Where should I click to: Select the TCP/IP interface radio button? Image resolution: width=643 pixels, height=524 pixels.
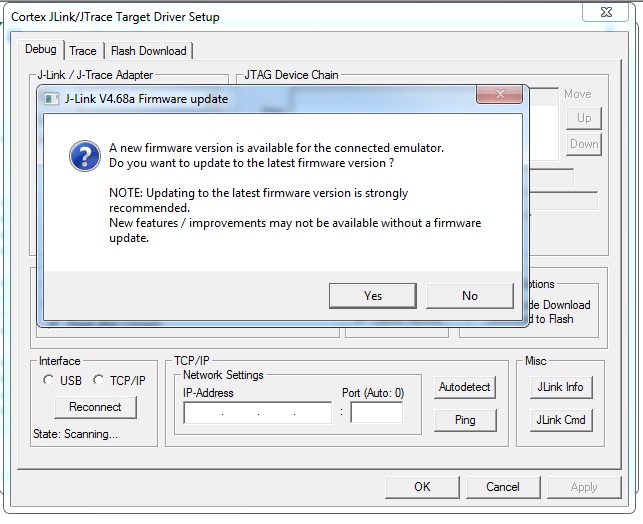pyautogui.click(x=98, y=380)
